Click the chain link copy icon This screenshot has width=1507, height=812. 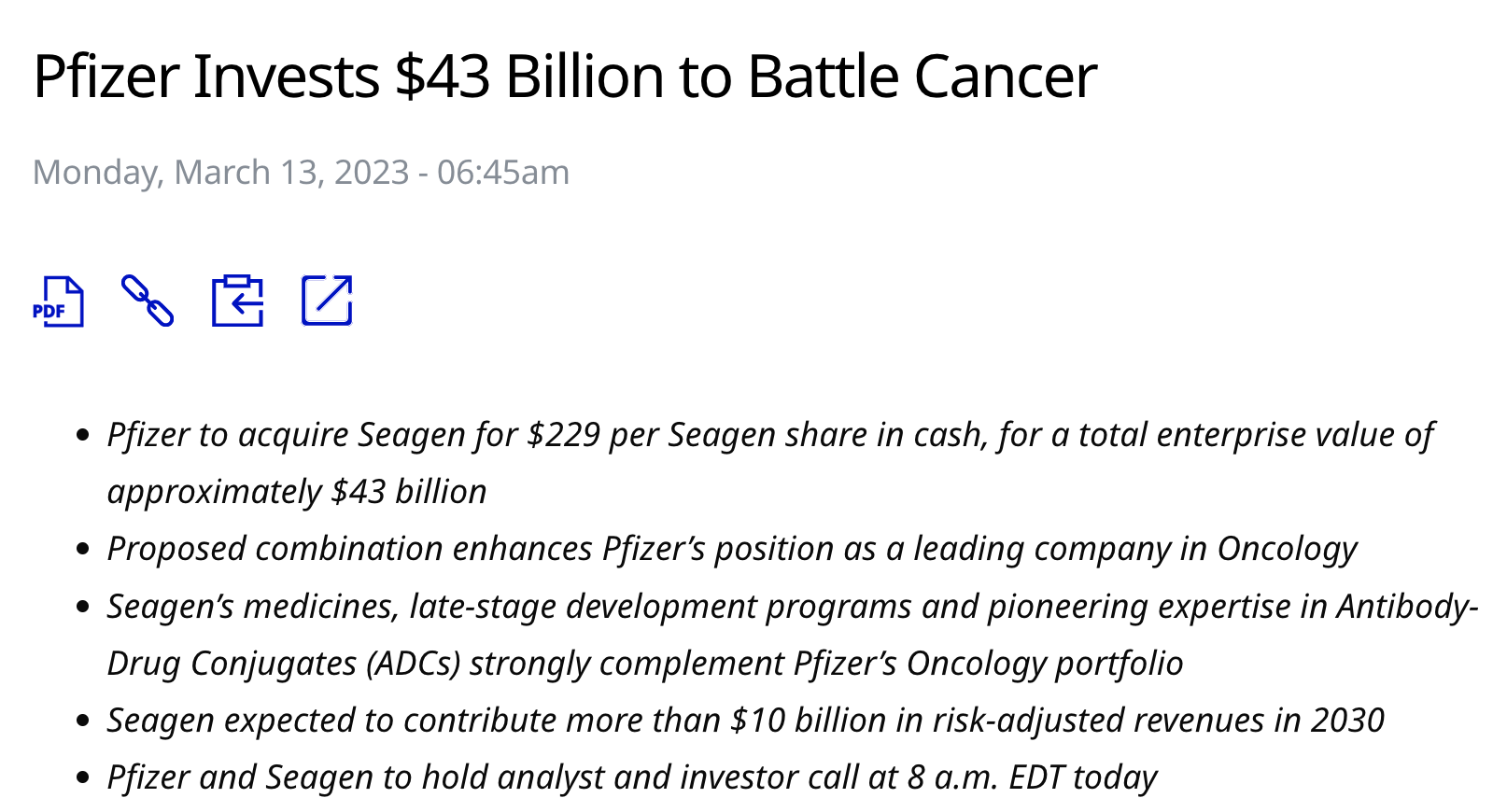pyautogui.click(x=148, y=301)
